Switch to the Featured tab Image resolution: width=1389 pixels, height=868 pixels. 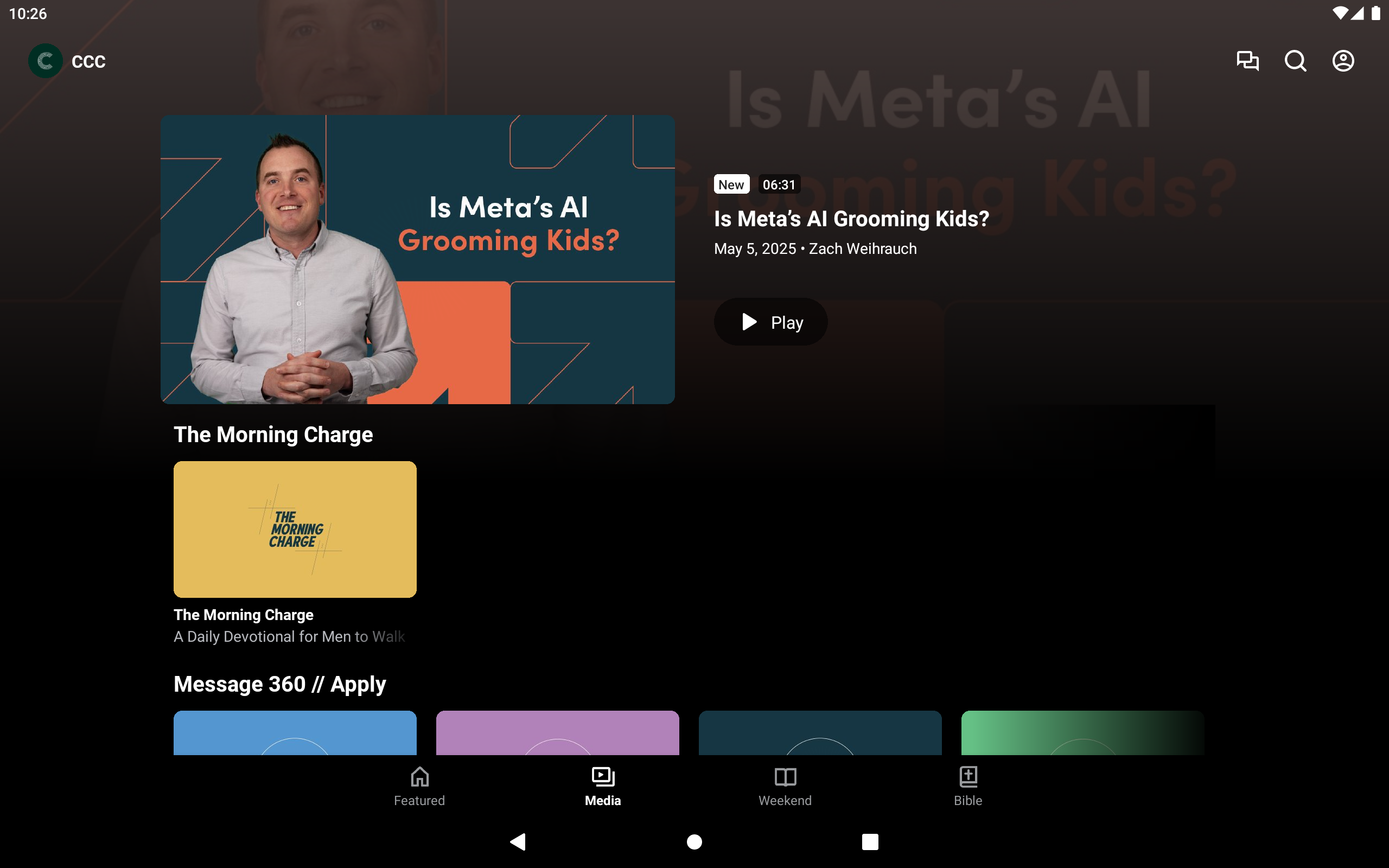coord(419,787)
